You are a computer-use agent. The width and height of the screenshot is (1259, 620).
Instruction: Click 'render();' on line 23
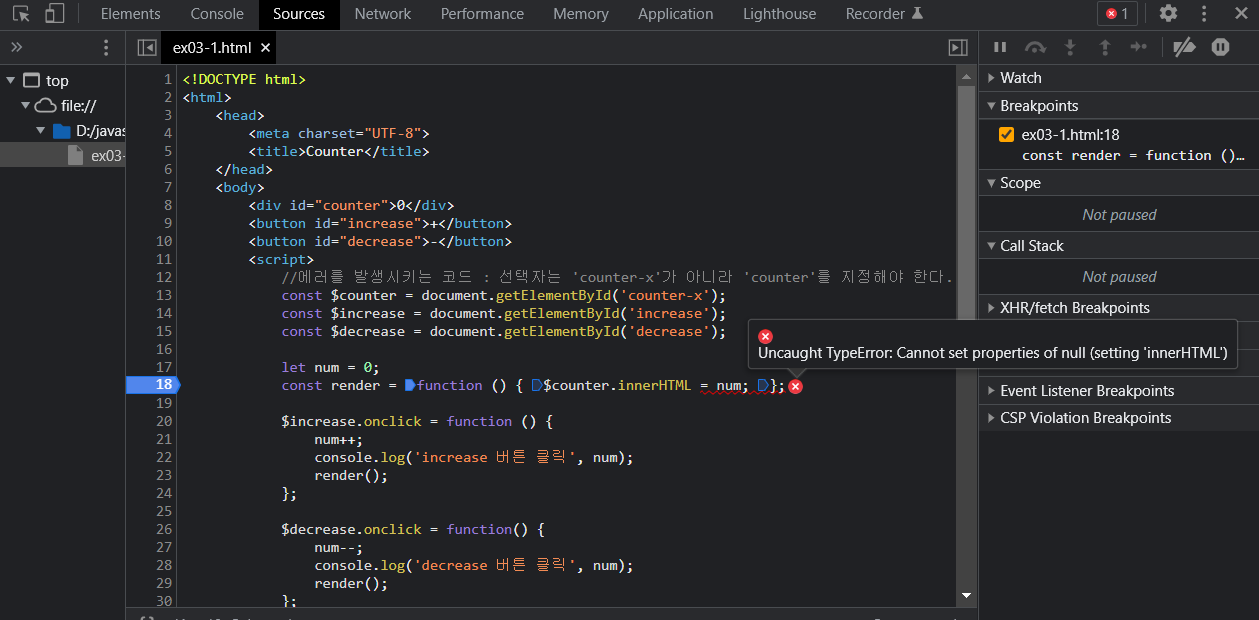point(351,475)
